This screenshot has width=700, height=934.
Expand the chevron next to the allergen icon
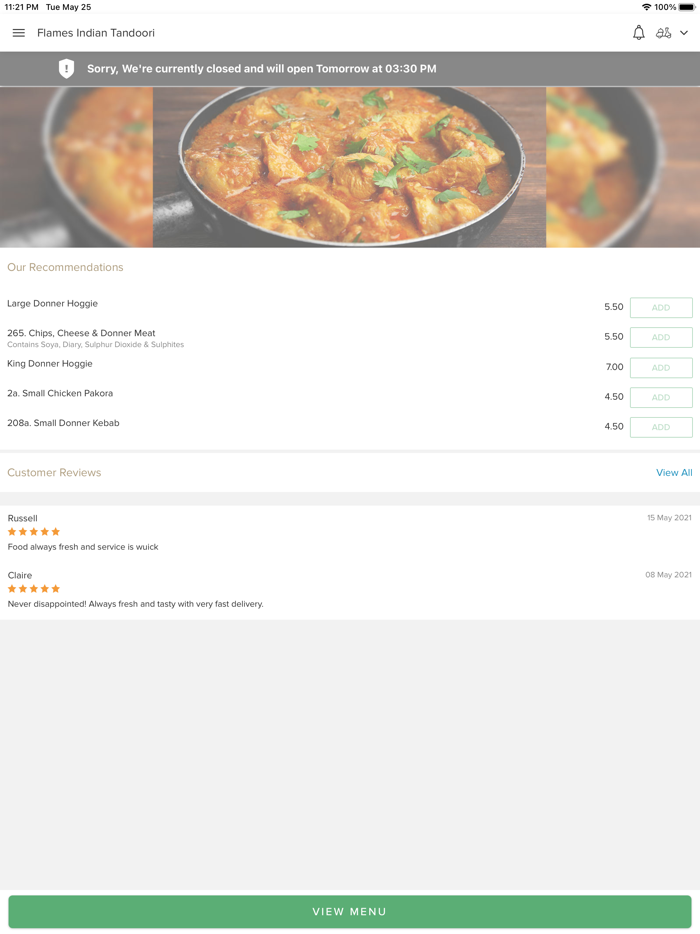pyautogui.click(x=683, y=32)
